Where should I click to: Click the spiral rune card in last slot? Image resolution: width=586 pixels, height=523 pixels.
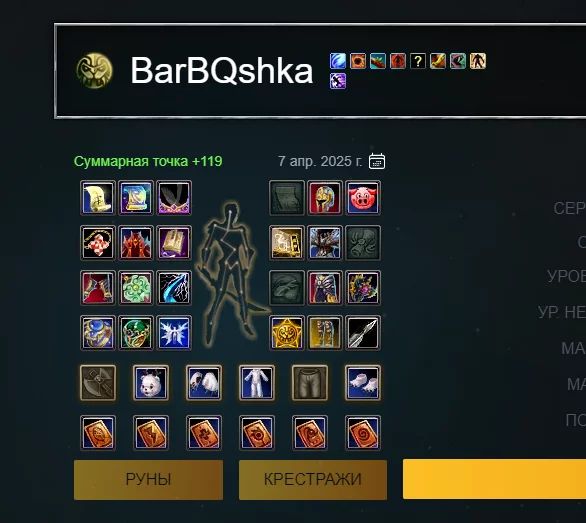[363, 433]
